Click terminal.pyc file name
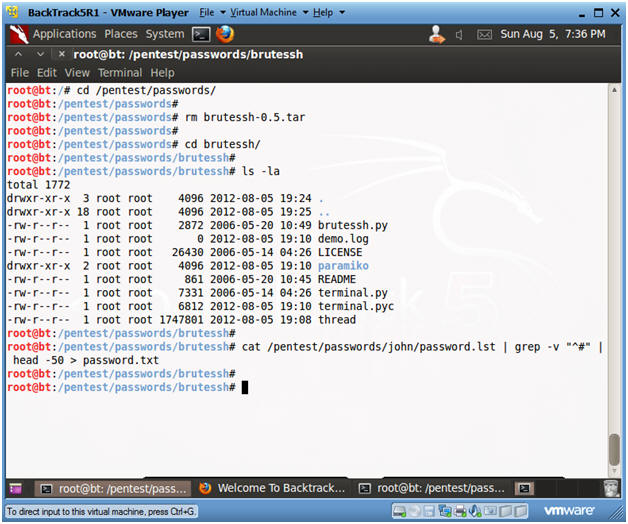Image resolution: width=628 pixels, height=524 pixels. click(x=356, y=306)
